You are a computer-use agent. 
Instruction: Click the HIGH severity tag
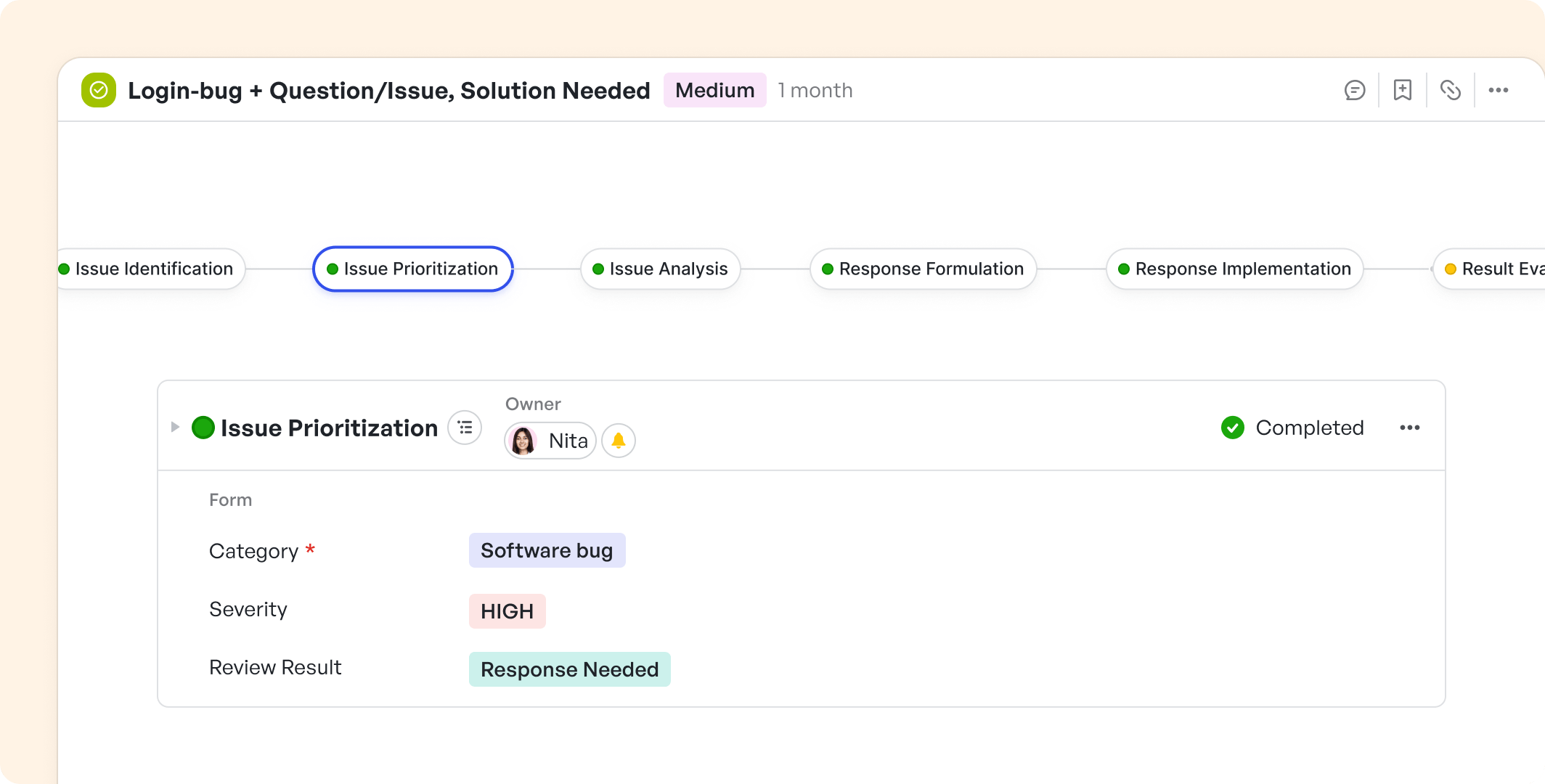coord(507,611)
